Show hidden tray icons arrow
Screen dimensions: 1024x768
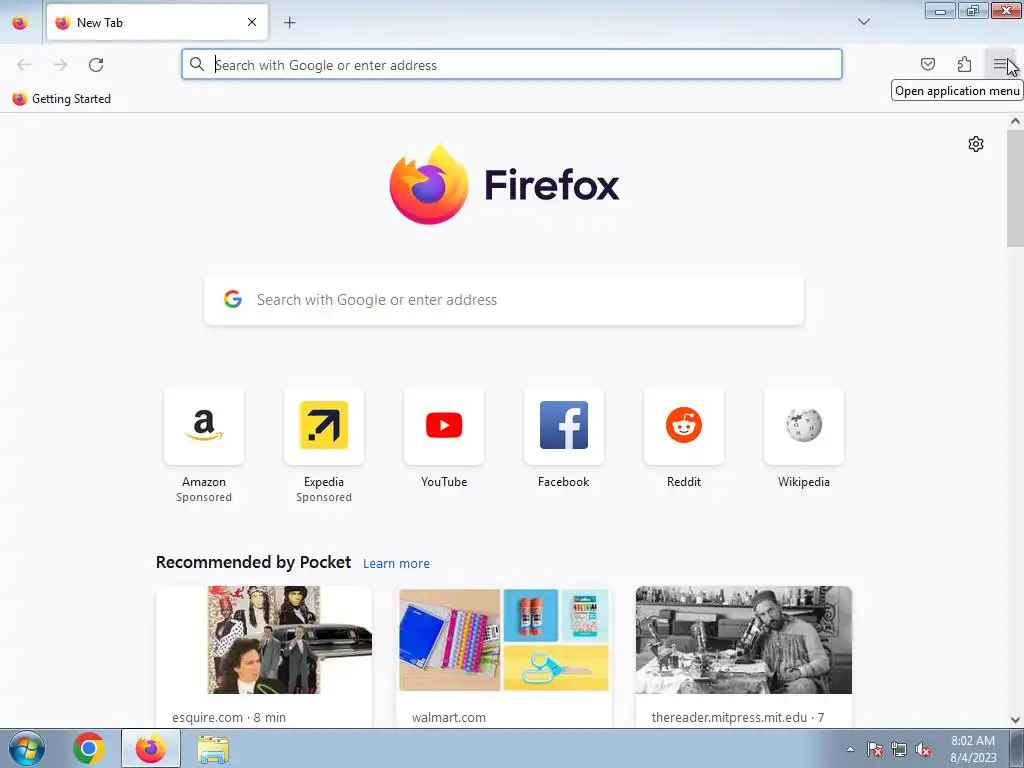coord(850,749)
